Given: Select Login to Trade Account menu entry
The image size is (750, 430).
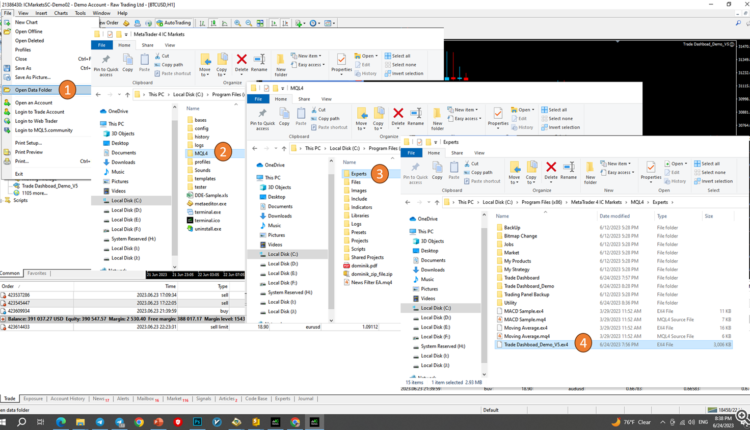Looking at the screenshot, I should point(40,112).
